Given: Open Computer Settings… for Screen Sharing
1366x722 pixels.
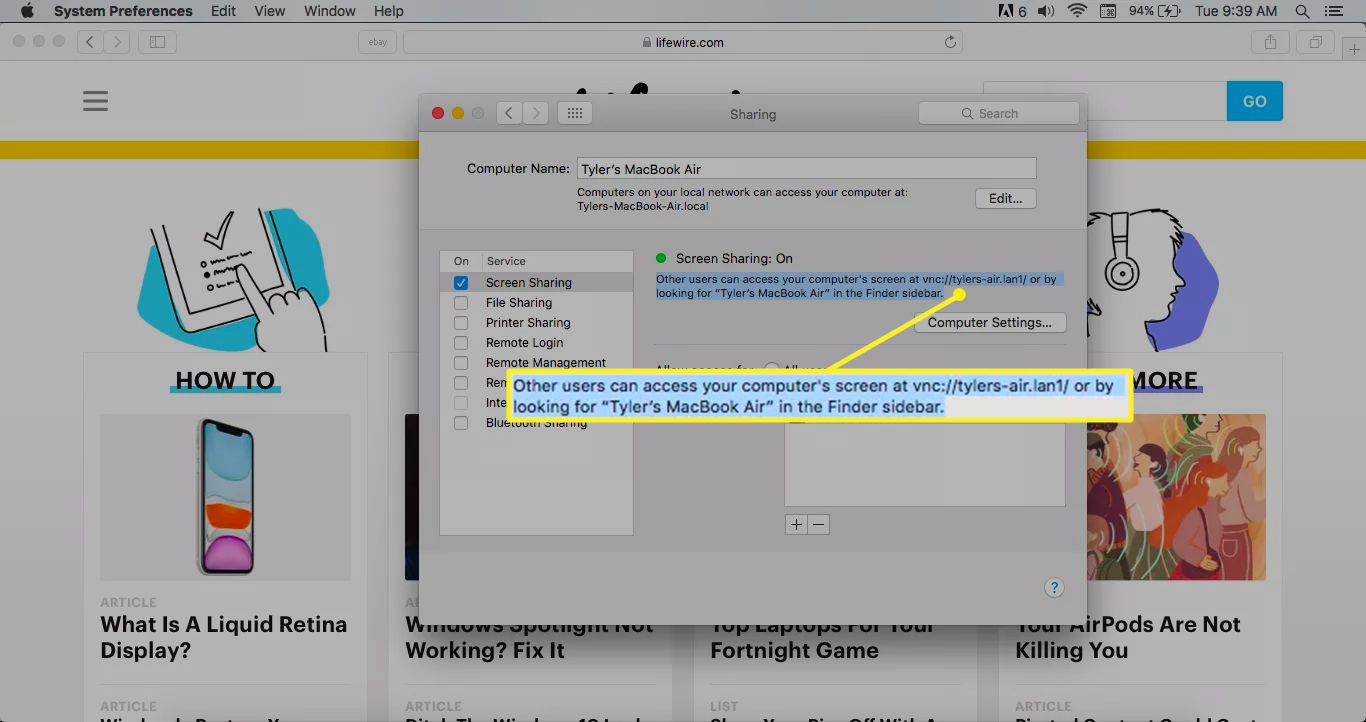Looking at the screenshot, I should [x=989, y=323].
